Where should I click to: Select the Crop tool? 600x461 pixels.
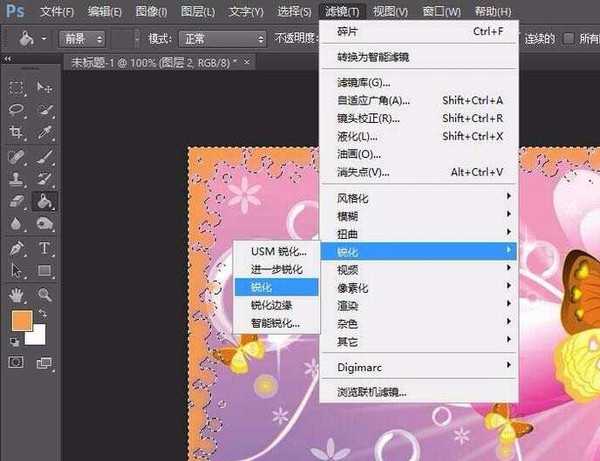(16, 132)
